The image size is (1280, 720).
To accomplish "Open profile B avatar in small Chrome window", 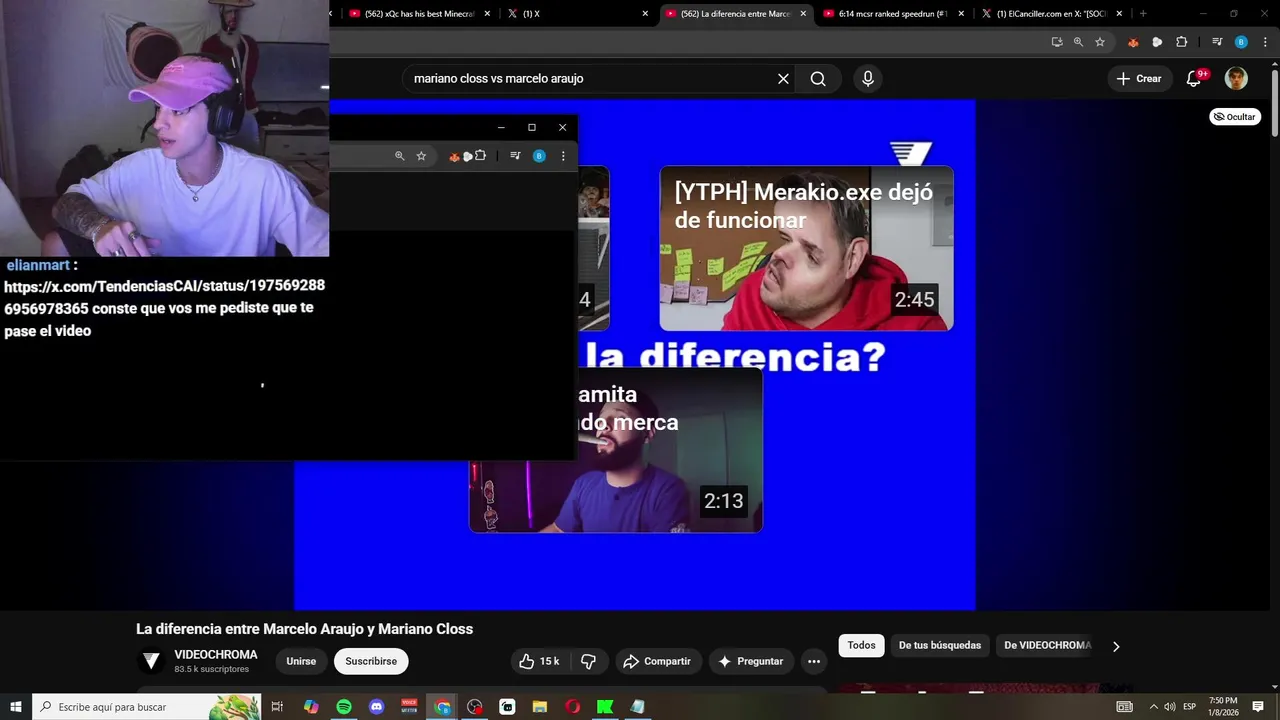I will [539, 156].
